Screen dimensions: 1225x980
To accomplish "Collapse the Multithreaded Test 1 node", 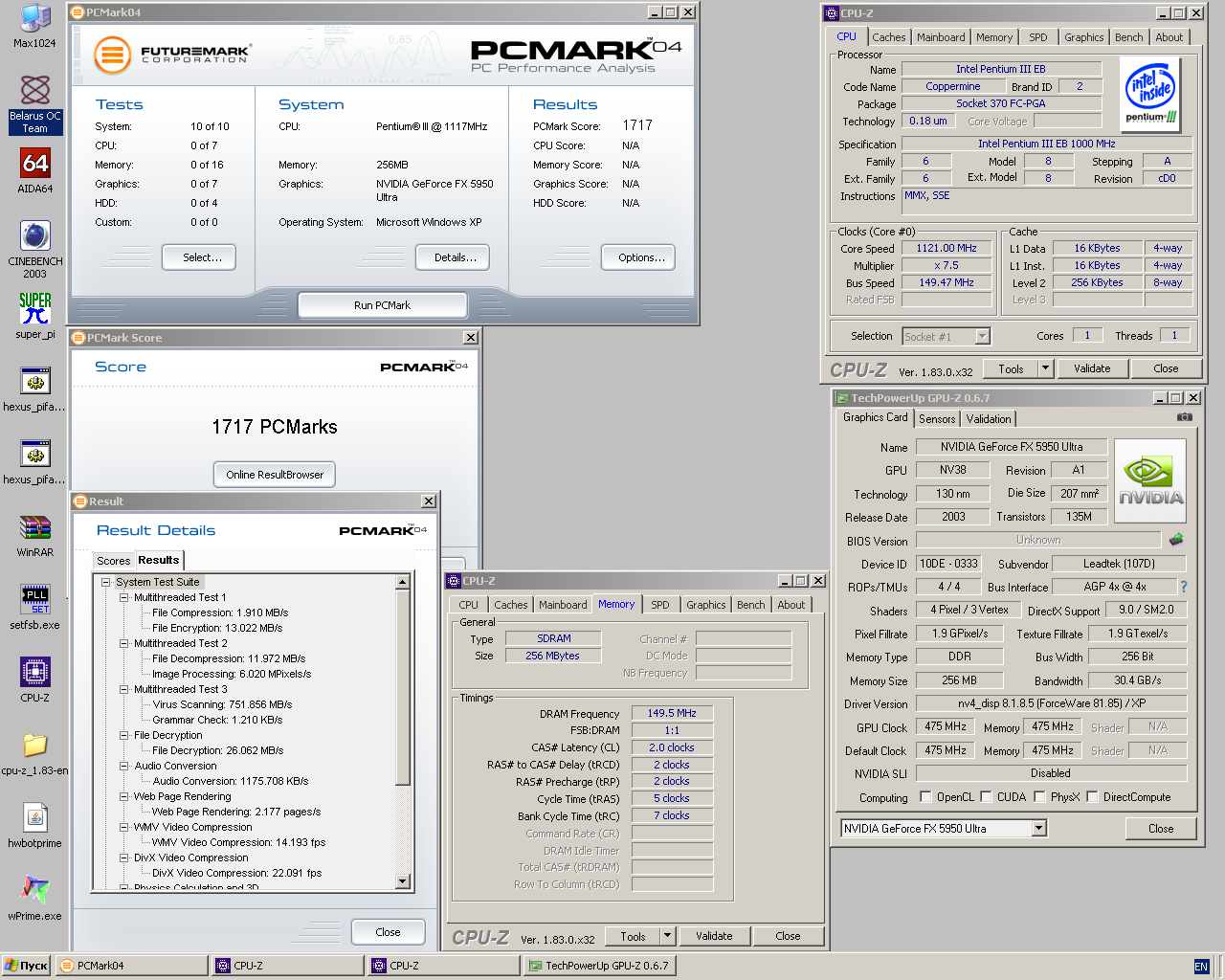I will coord(124,597).
